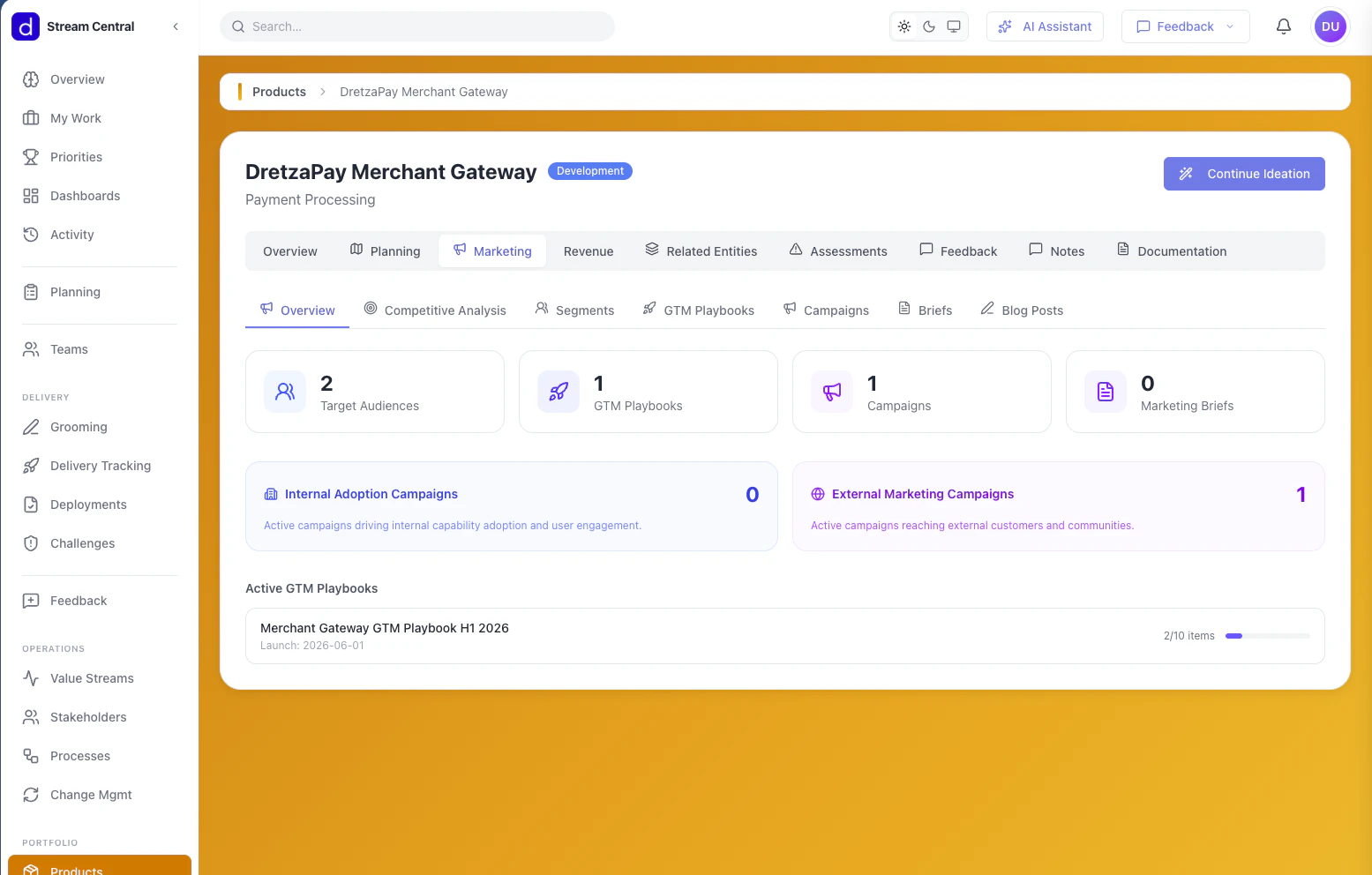Open the Assessments tab
This screenshot has height=875, width=1372.
[838, 251]
